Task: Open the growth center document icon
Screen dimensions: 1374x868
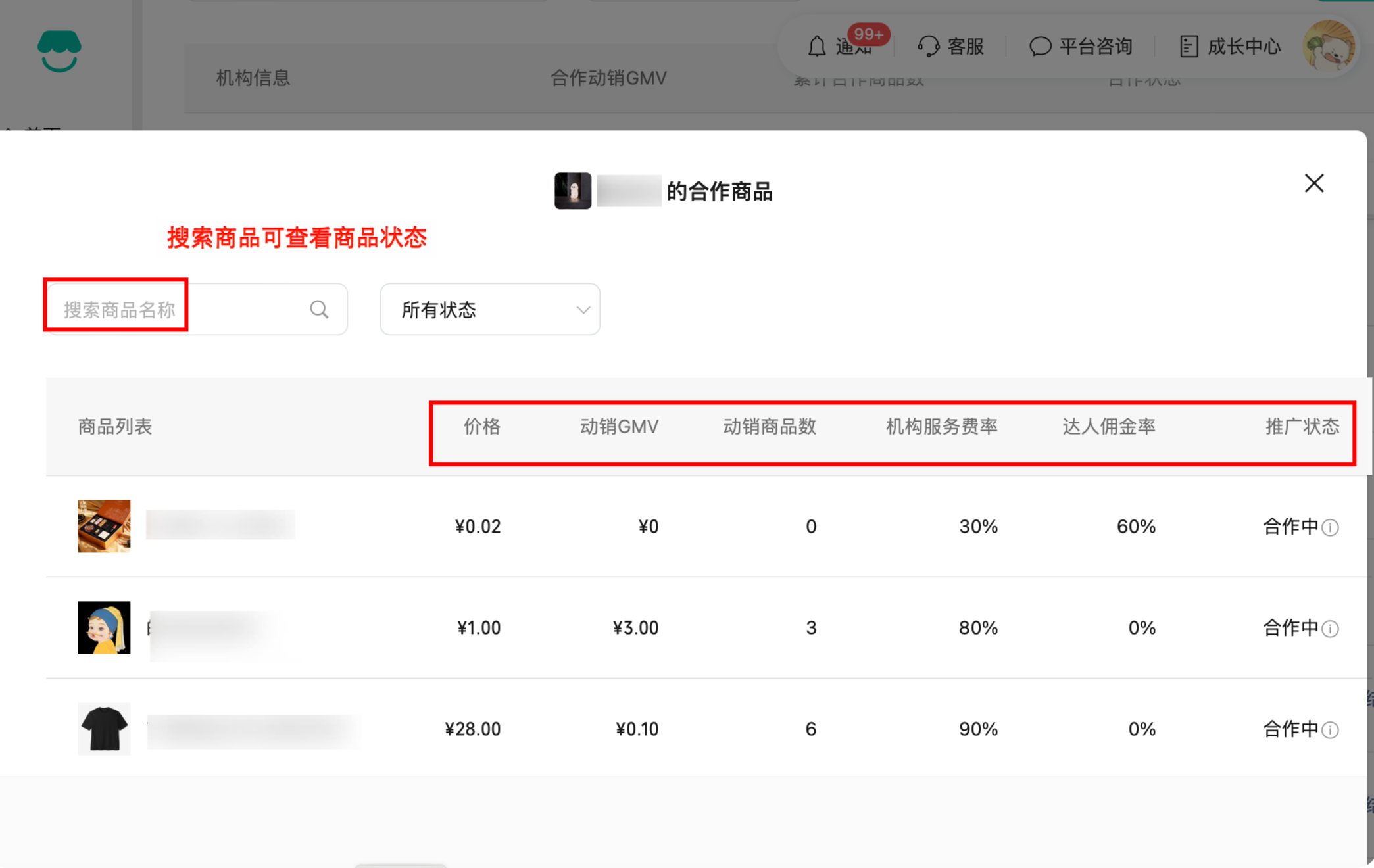Action: click(1189, 46)
